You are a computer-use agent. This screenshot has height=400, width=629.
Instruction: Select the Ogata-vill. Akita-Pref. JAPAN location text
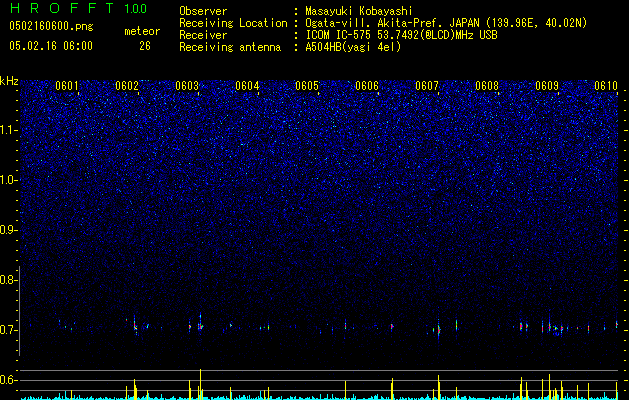[x=446, y=23]
